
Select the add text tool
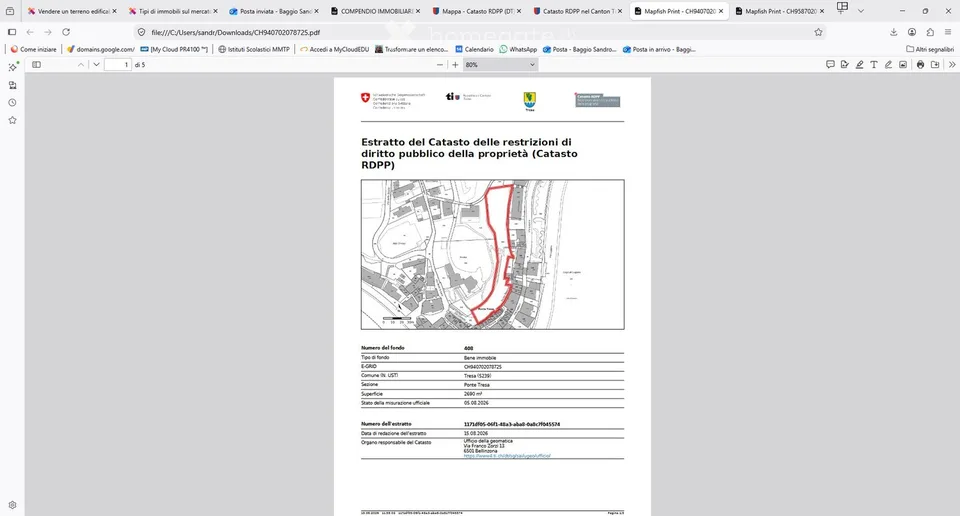click(874, 64)
